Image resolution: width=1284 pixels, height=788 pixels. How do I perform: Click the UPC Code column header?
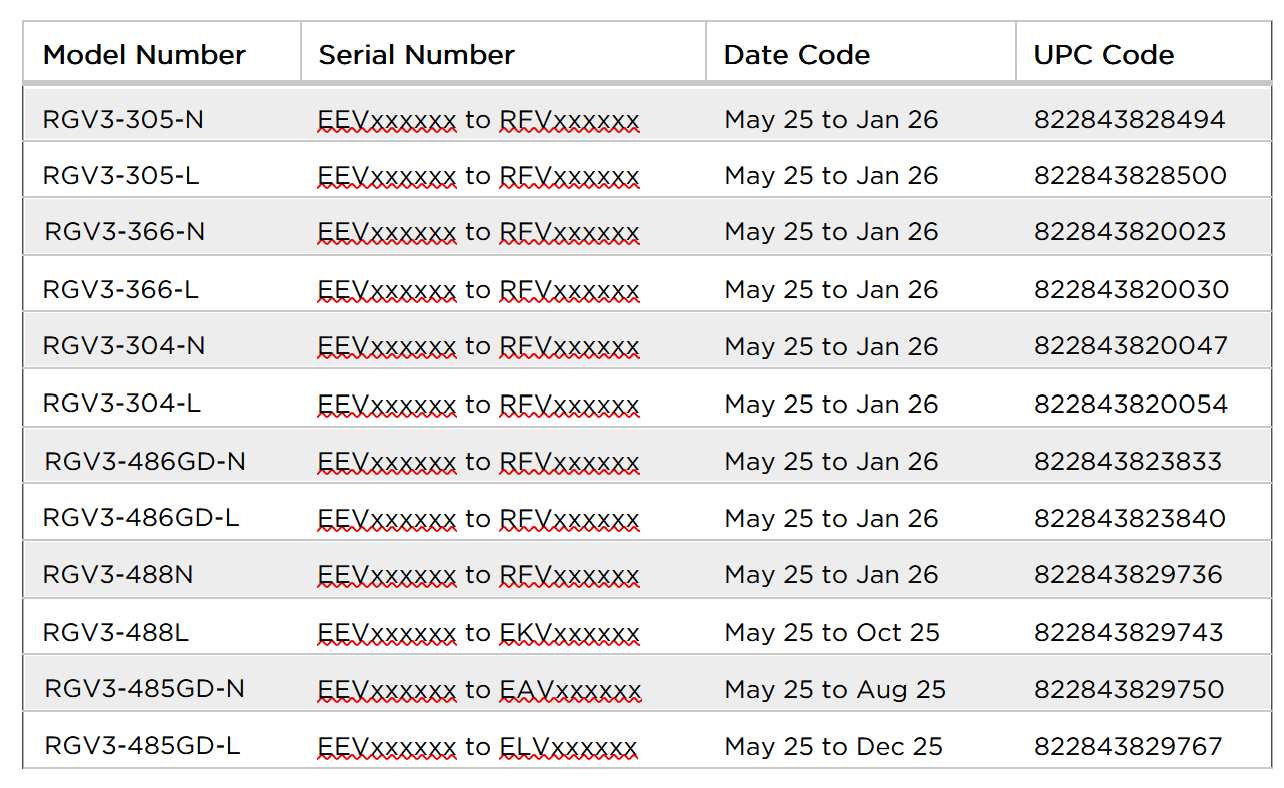click(1103, 55)
